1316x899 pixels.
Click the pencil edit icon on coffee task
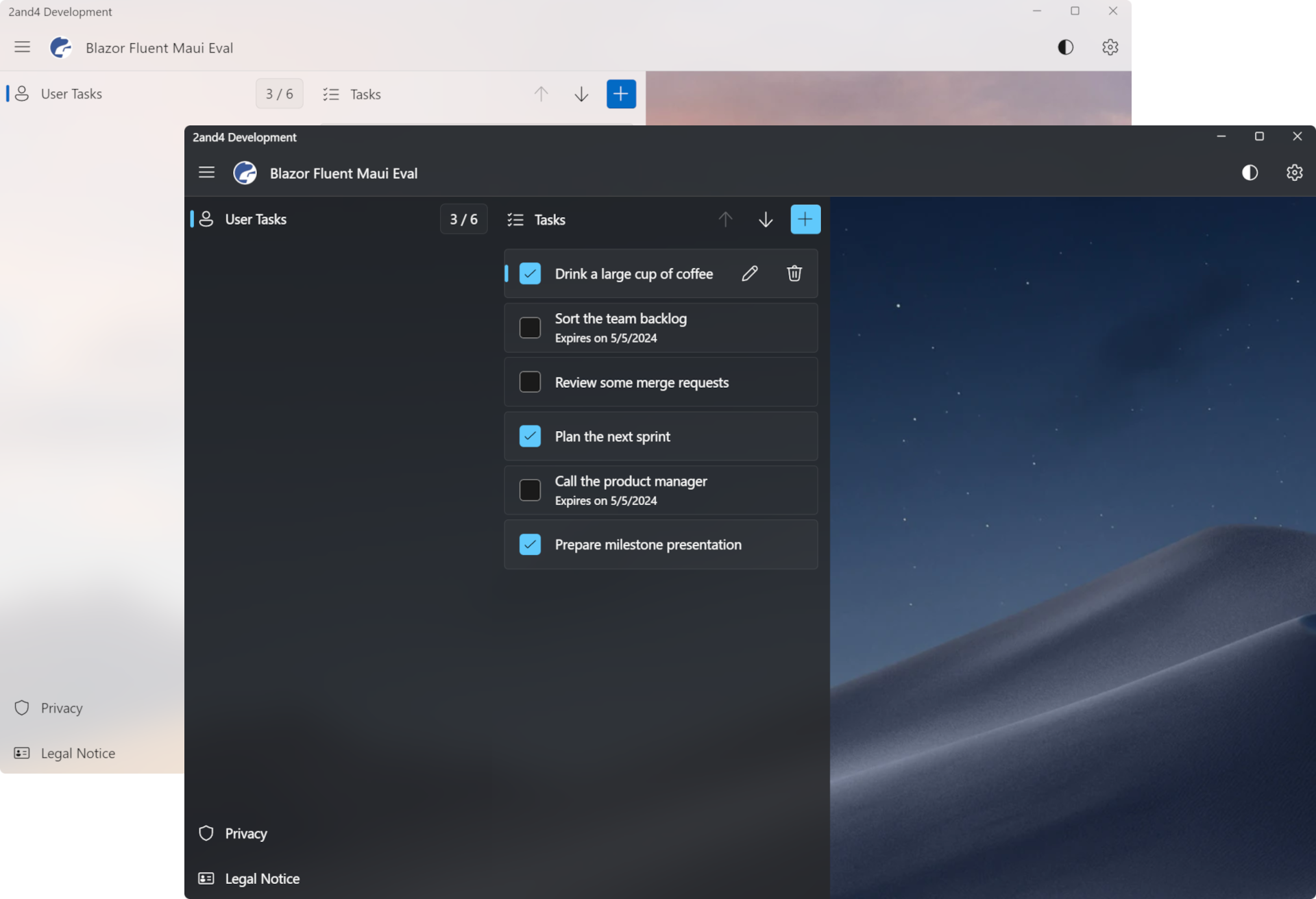point(750,273)
